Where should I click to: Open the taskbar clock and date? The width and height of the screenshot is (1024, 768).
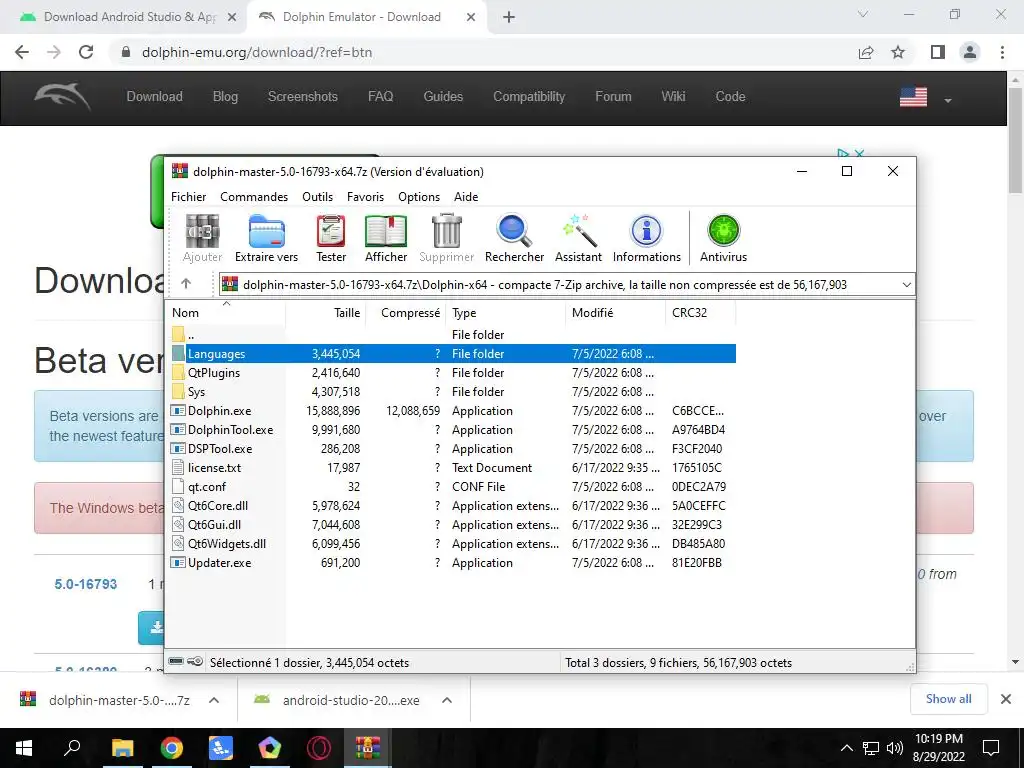(x=939, y=748)
